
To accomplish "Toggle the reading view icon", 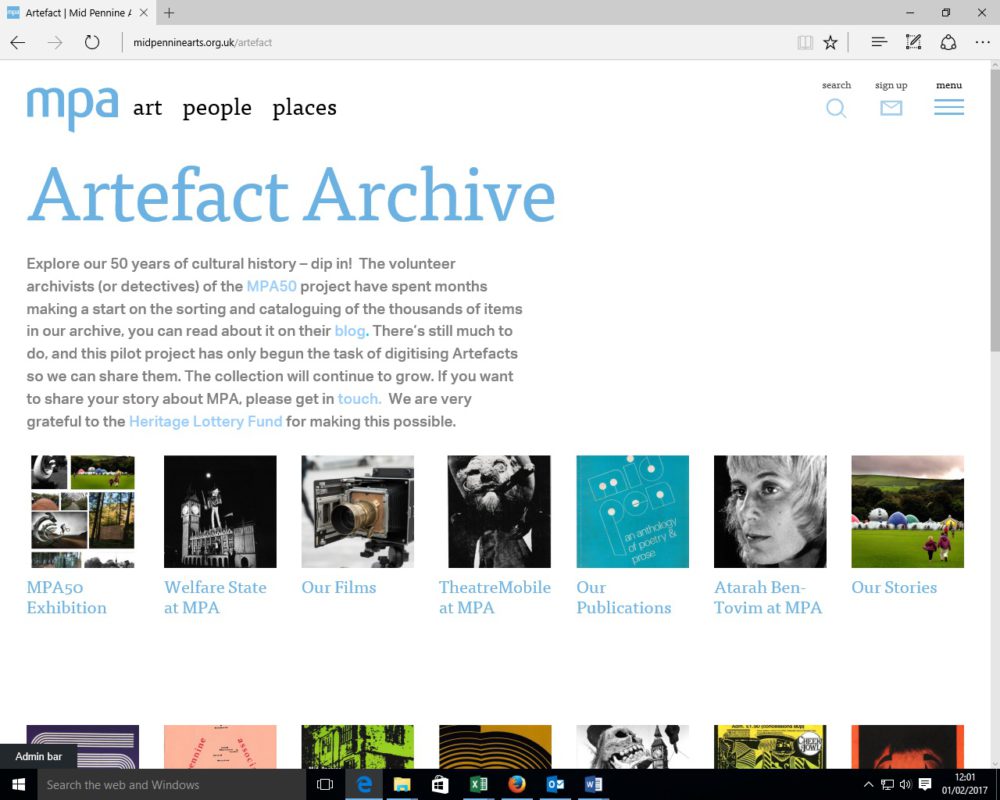I will [x=805, y=42].
